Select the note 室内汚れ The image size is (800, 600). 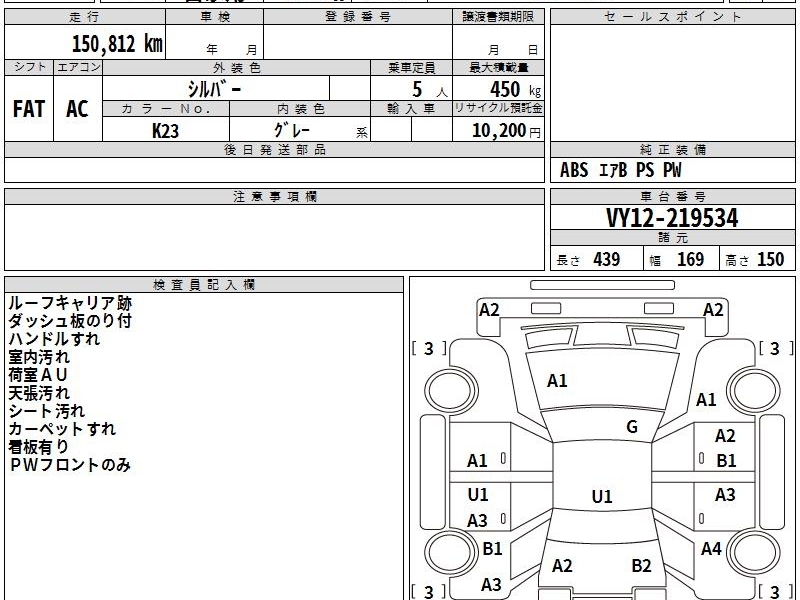pos(39,357)
